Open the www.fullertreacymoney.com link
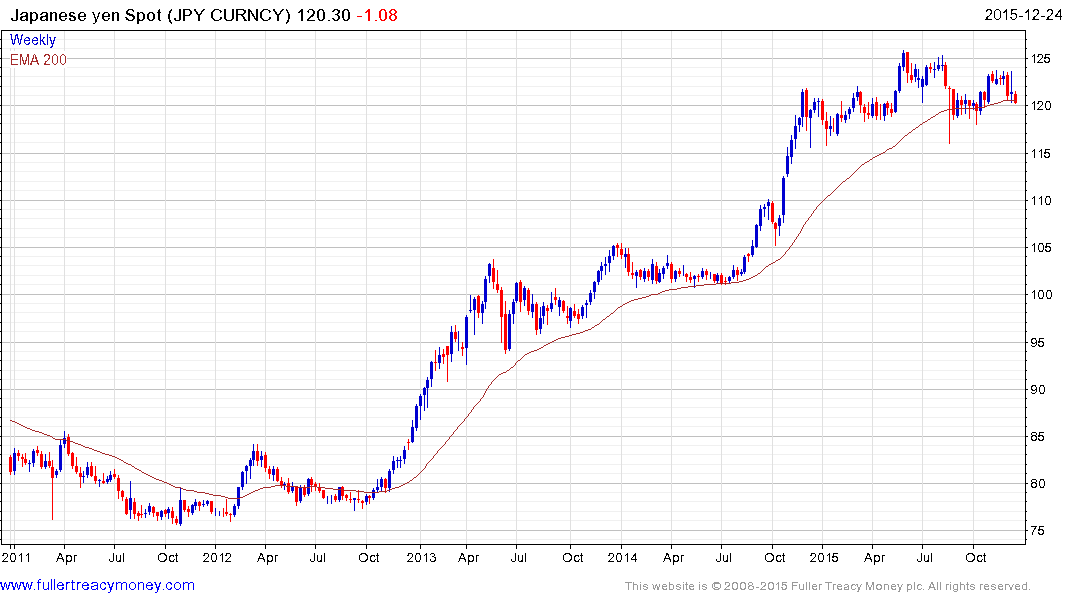This screenshot has width=1075, height=600. [x=97, y=585]
